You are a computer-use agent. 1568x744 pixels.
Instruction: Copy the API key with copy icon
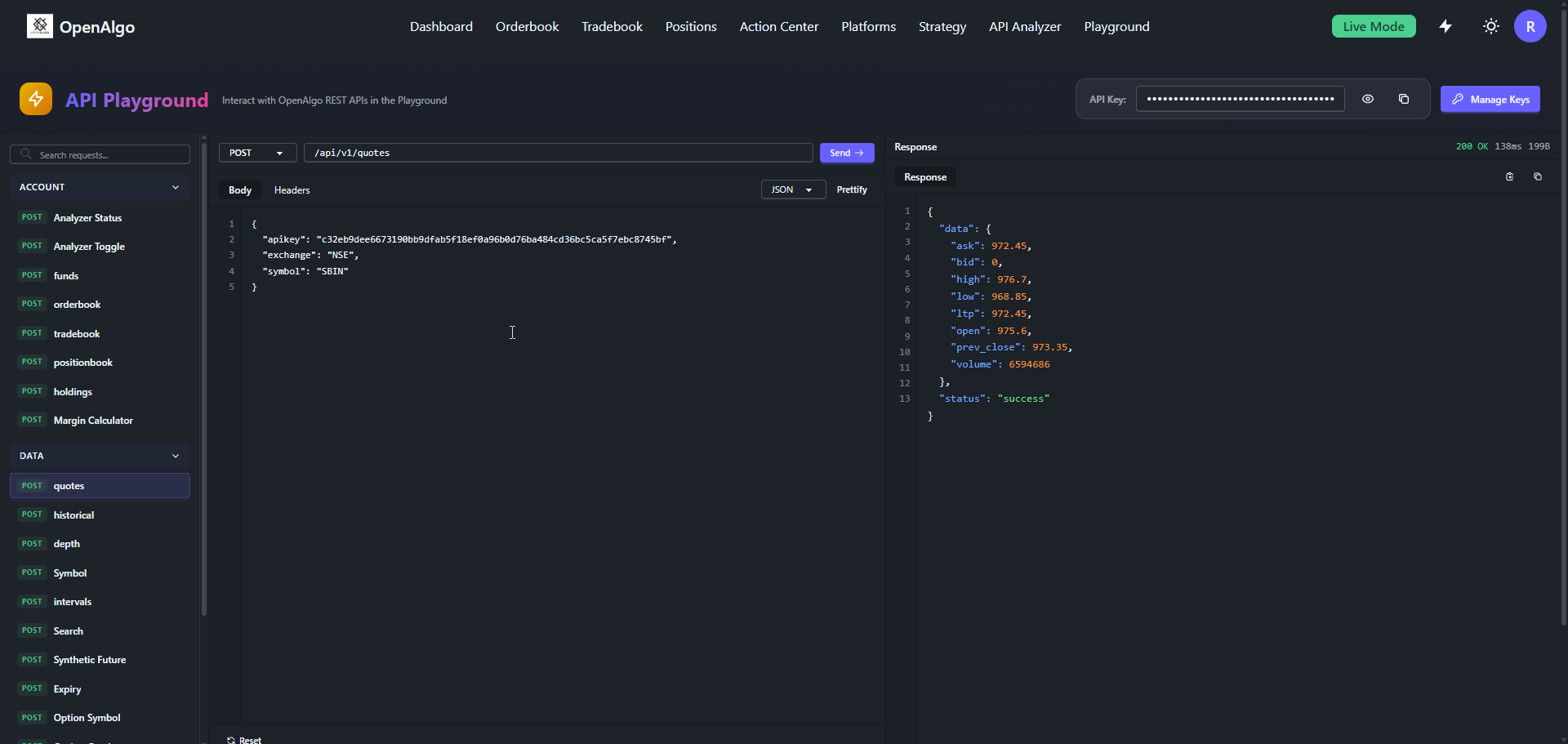pos(1404,99)
